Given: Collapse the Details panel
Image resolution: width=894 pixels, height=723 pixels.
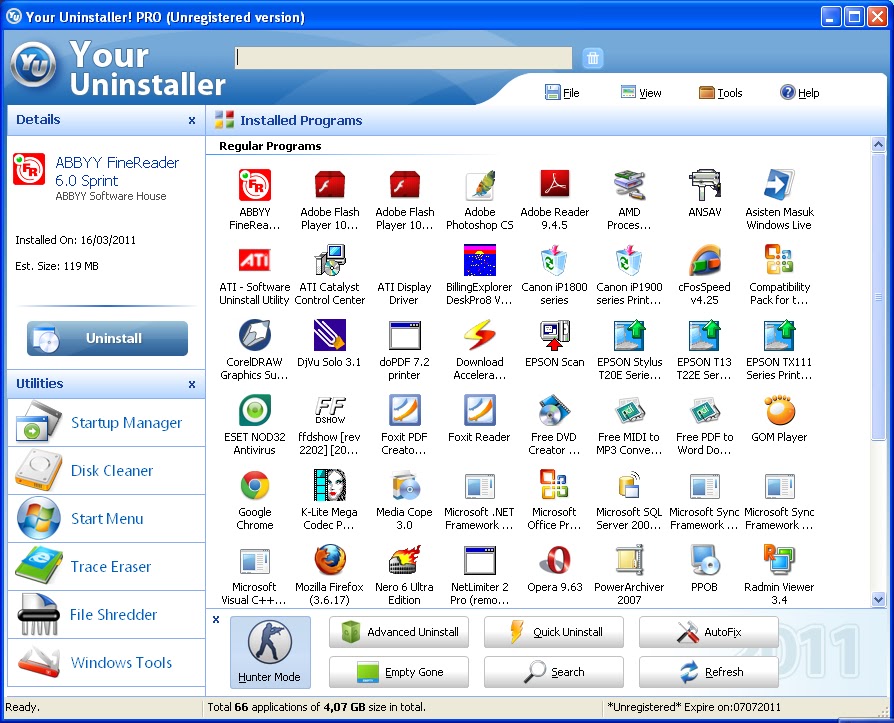Looking at the screenshot, I should coord(192,120).
